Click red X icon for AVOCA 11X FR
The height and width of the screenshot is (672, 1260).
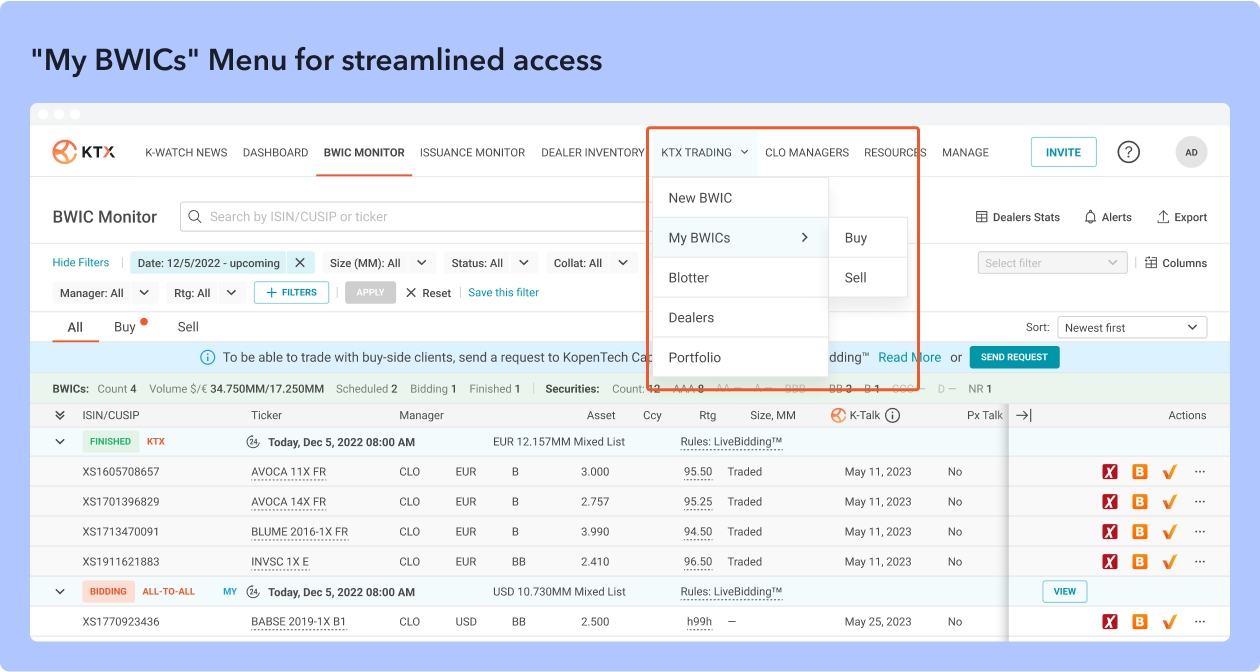[1109, 472]
